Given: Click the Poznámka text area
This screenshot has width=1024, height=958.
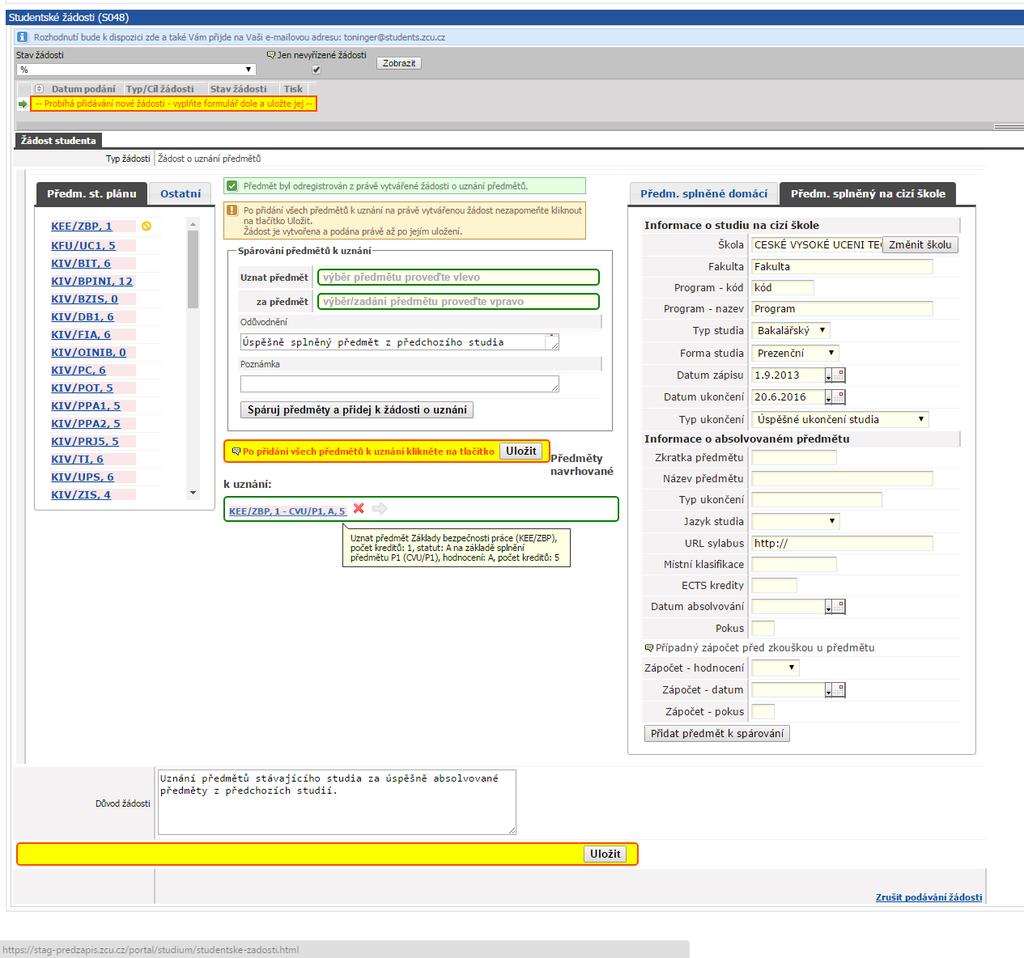Looking at the screenshot, I should pyautogui.click(x=399, y=384).
